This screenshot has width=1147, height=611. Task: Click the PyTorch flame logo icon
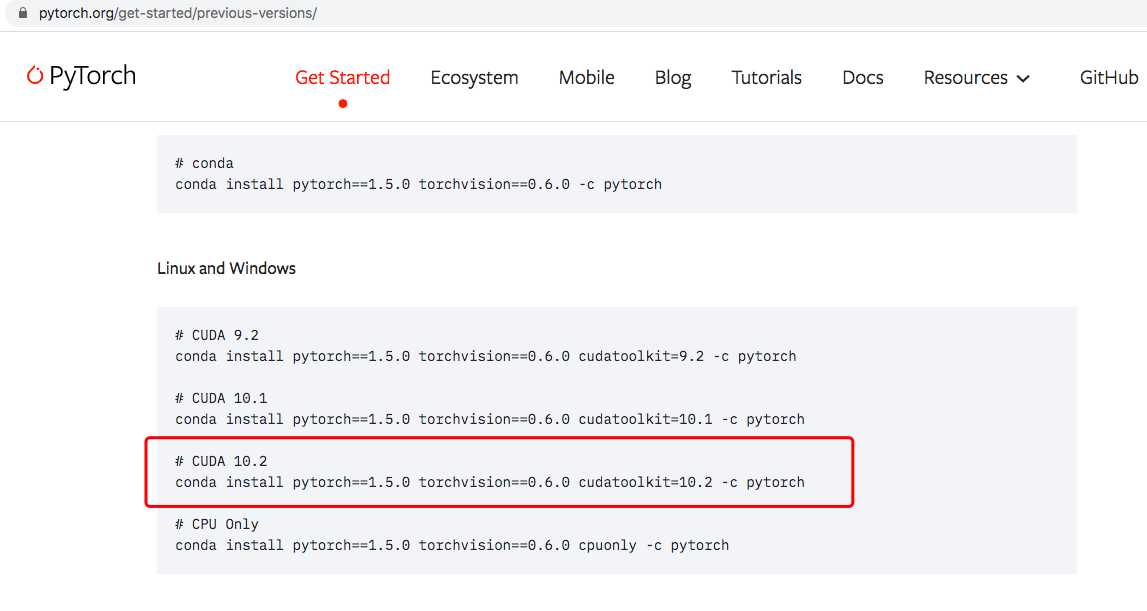(x=34, y=75)
